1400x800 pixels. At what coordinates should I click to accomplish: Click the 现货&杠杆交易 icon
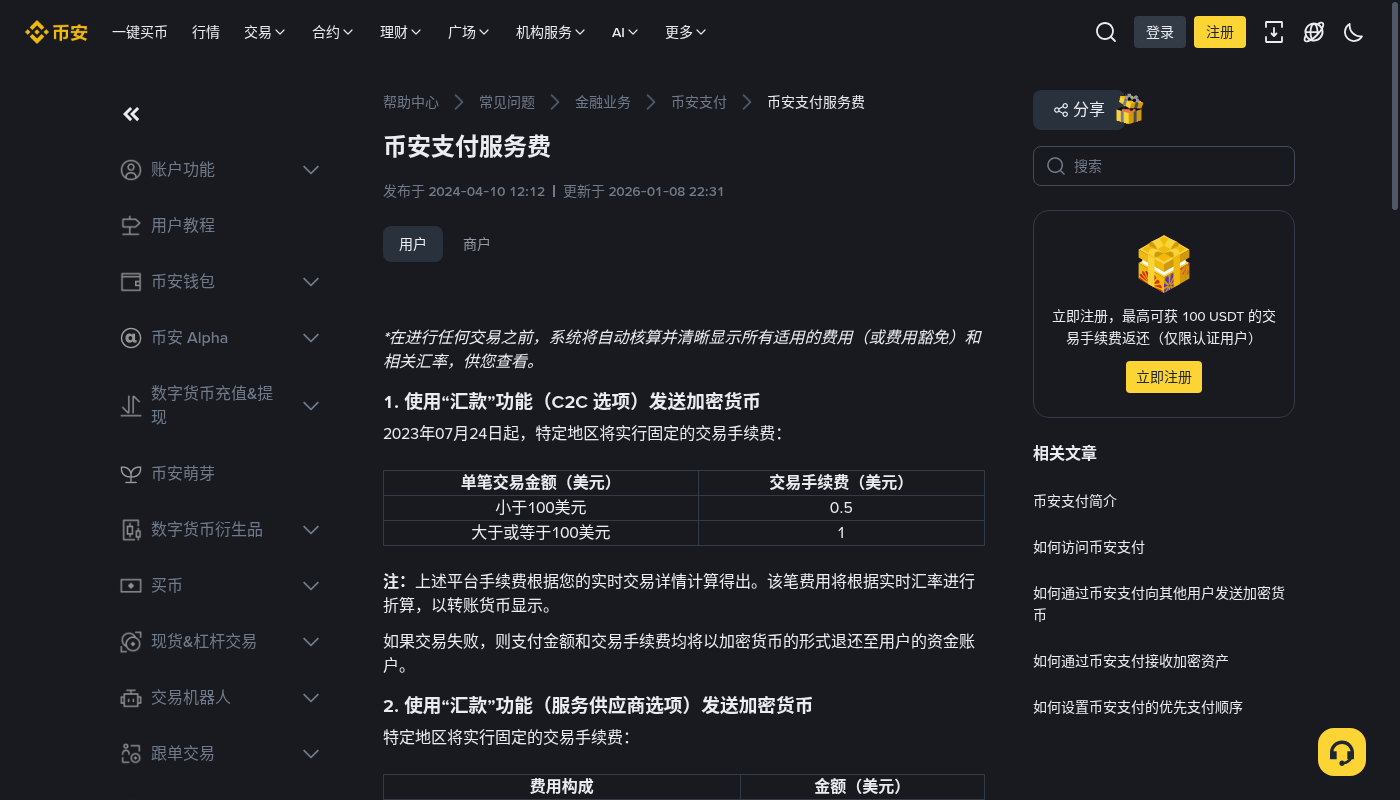tap(131, 642)
